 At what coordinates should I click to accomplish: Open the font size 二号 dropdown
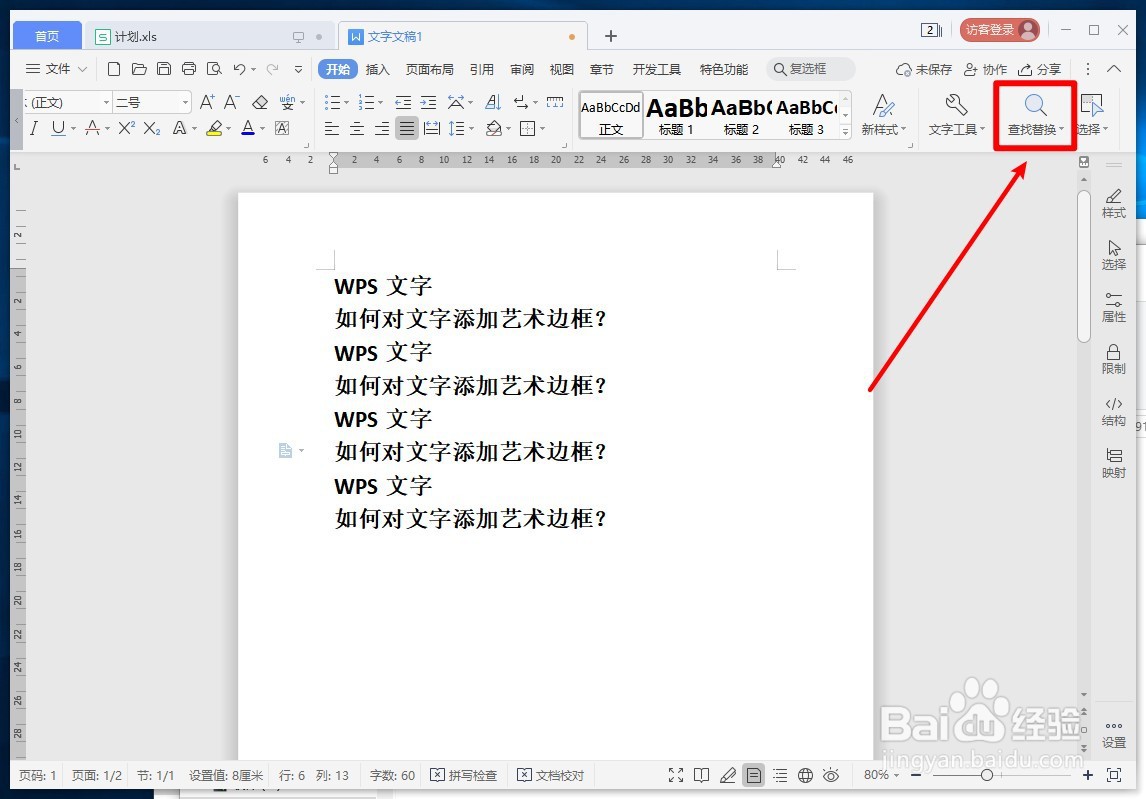[186, 102]
